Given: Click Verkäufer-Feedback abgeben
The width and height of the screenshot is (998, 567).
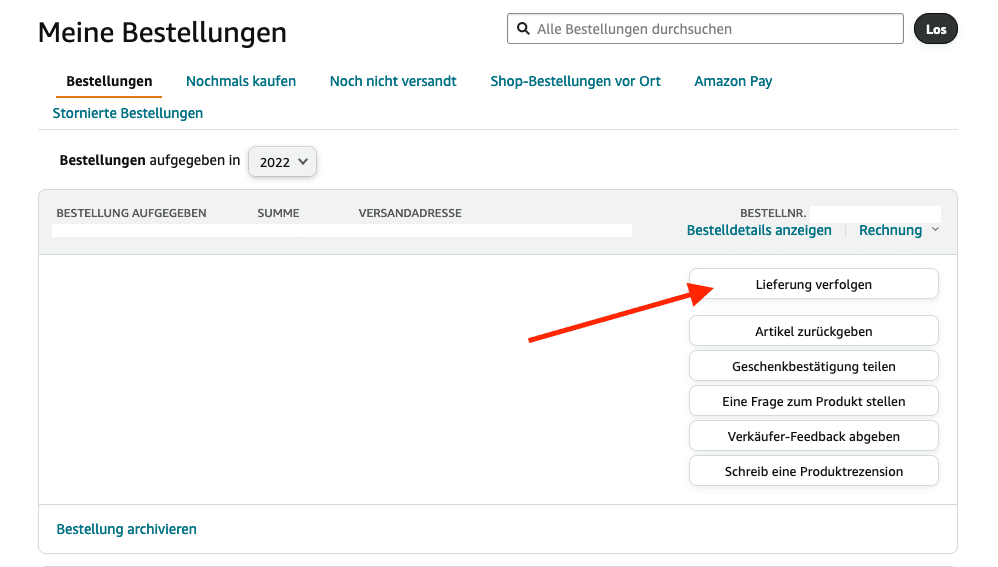Looking at the screenshot, I should [x=813, y=436].
